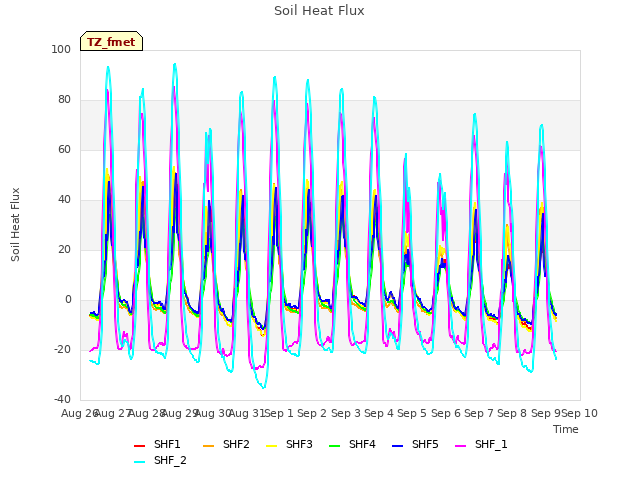640x480 pixels.
Task: Select the SHF5 legend entry
Action: coord(415,444)
